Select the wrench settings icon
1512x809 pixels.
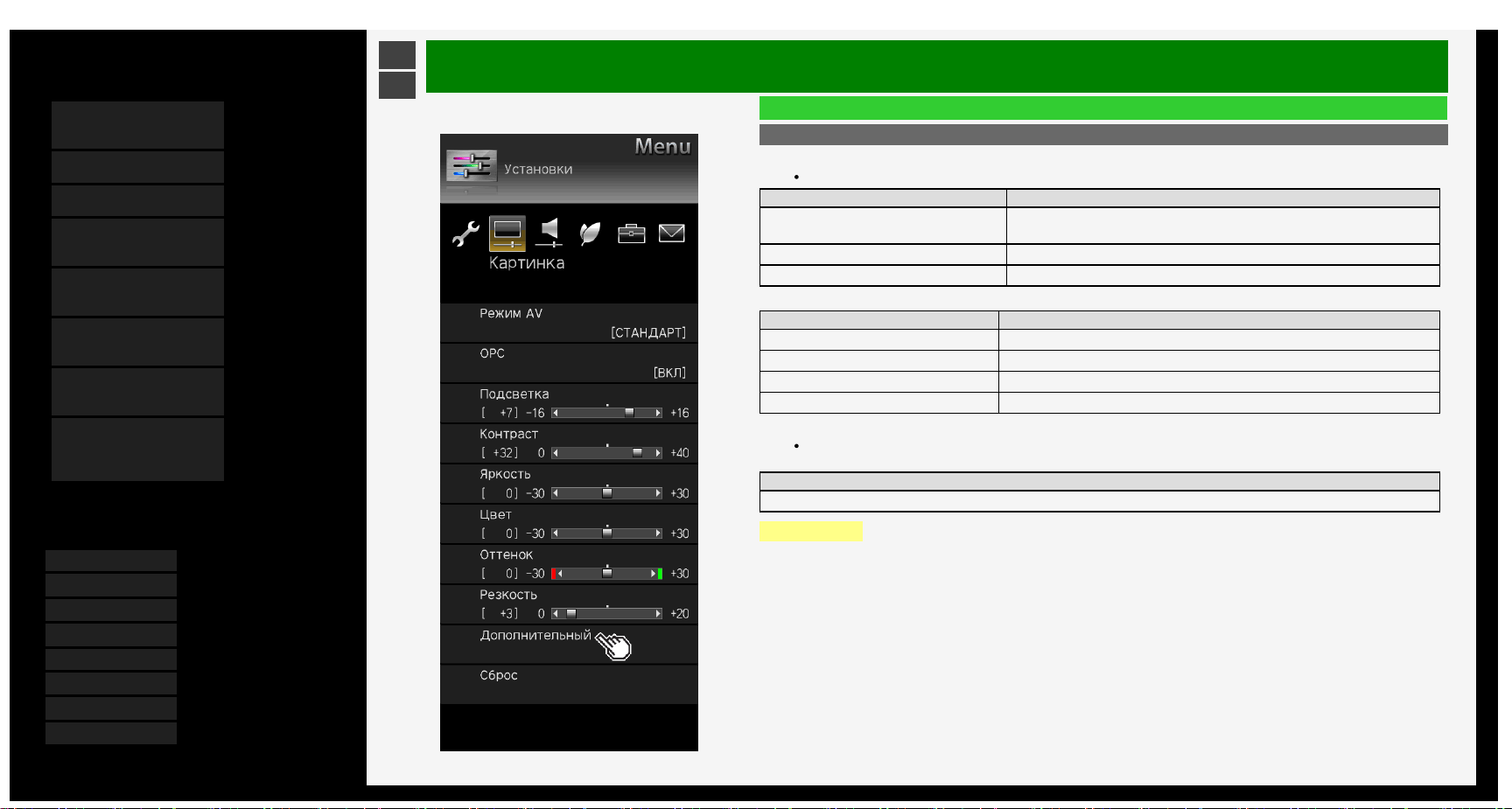[x=465, y=234]
